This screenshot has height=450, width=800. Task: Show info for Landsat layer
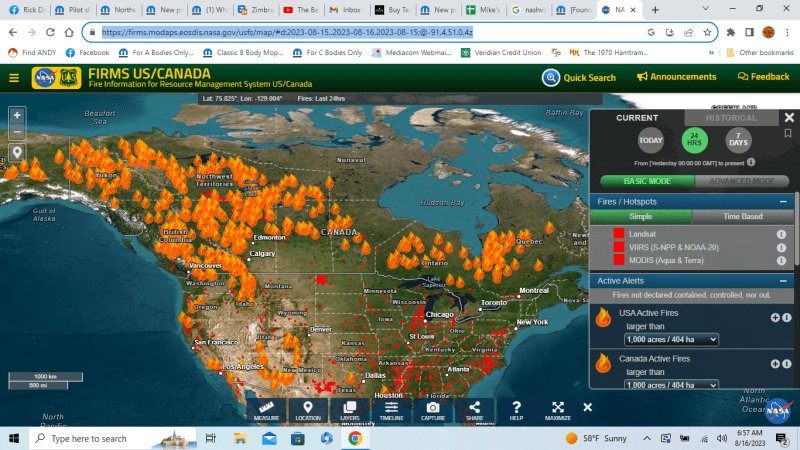(x=781, y=234)
